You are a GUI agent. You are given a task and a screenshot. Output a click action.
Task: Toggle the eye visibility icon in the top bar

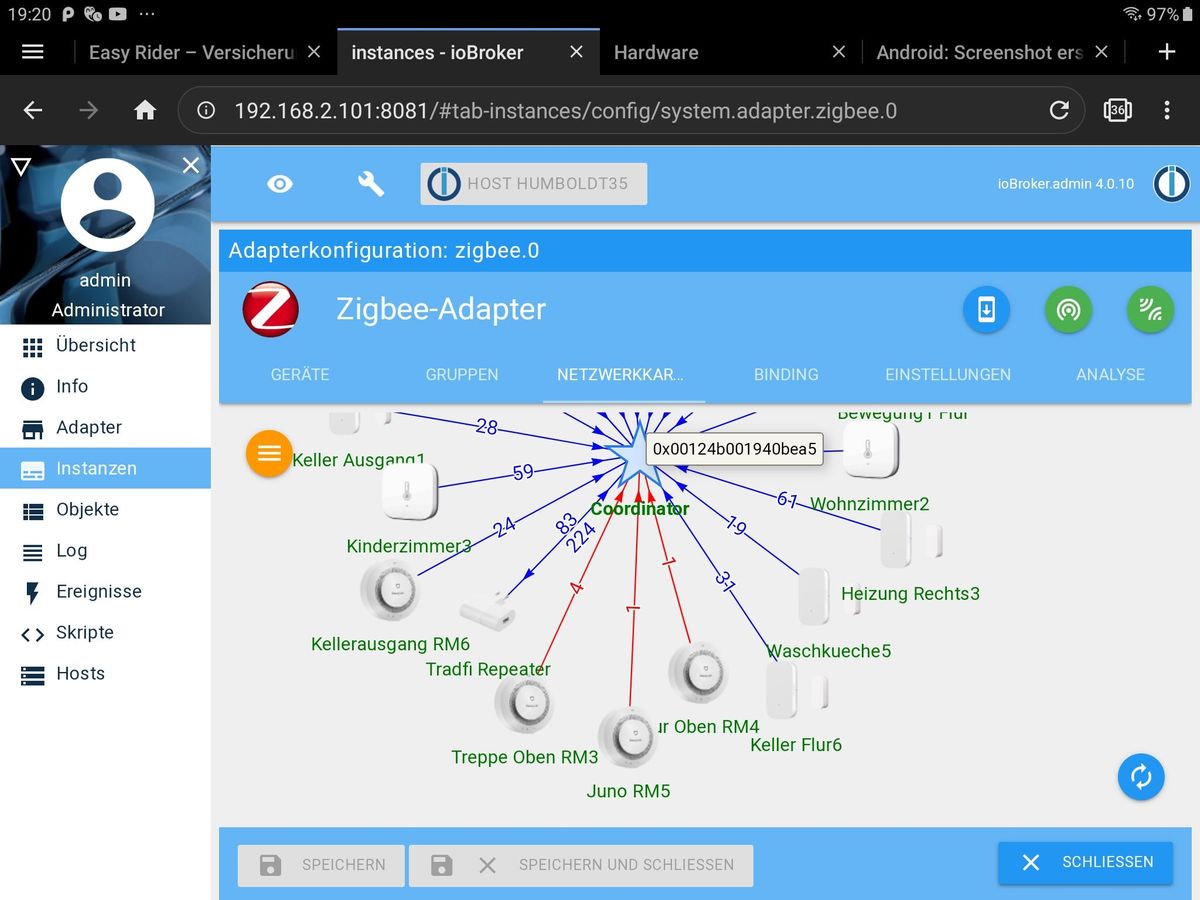tap(280, 184)
